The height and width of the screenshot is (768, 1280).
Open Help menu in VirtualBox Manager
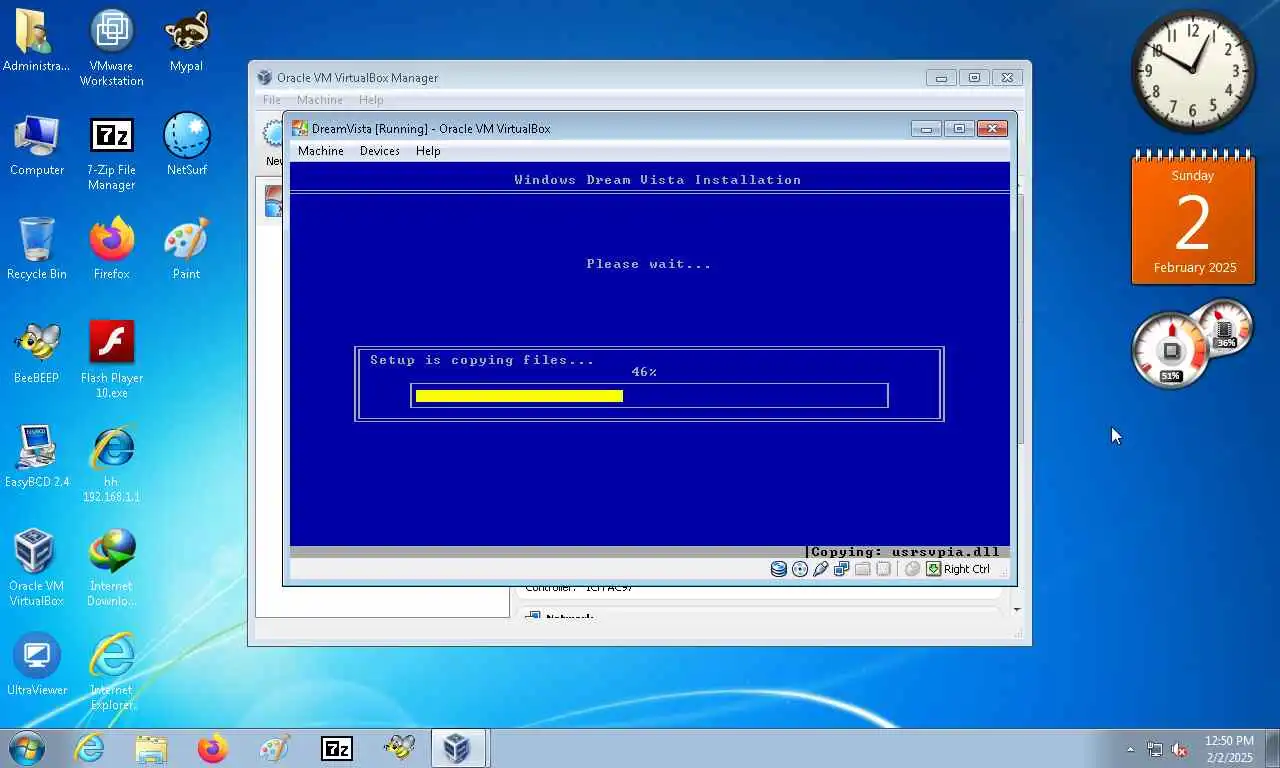click(371, 100)
